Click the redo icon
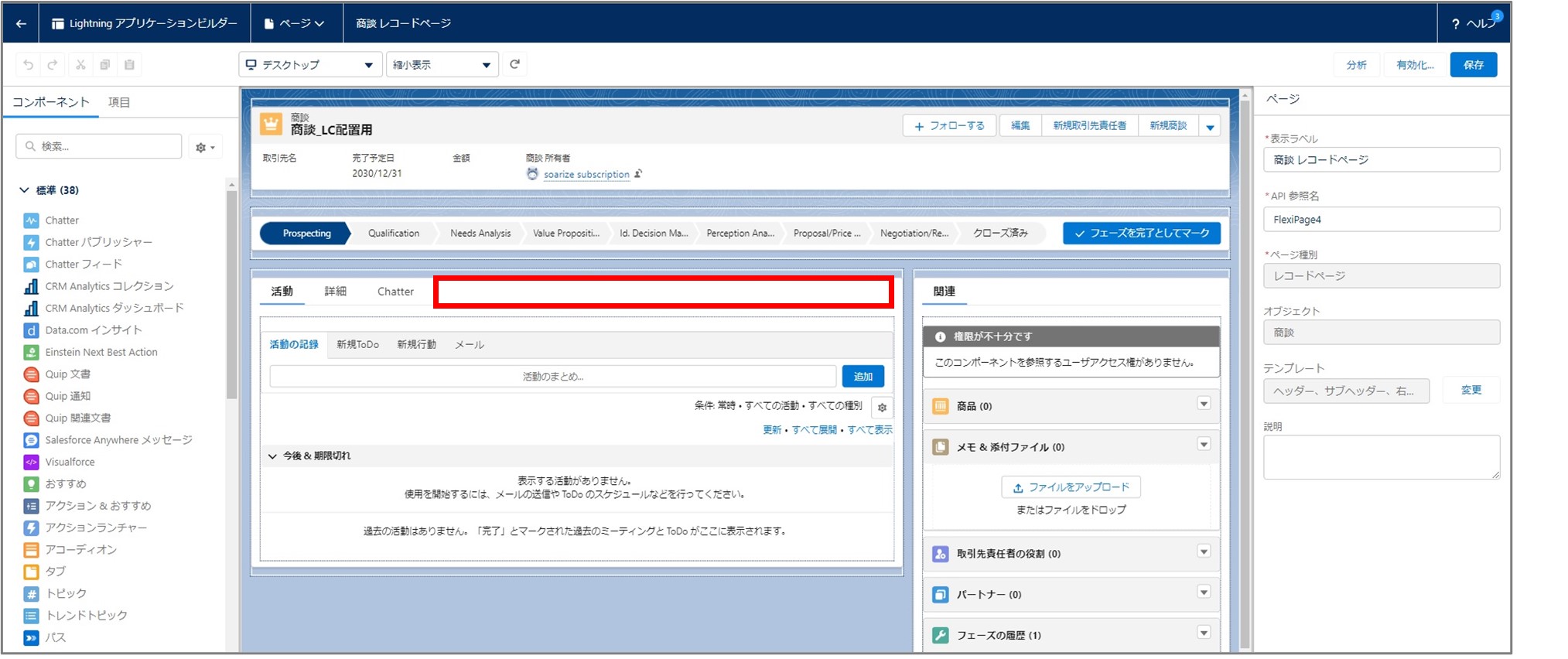This screenshot has width=1568, height=659. [53, 65]
